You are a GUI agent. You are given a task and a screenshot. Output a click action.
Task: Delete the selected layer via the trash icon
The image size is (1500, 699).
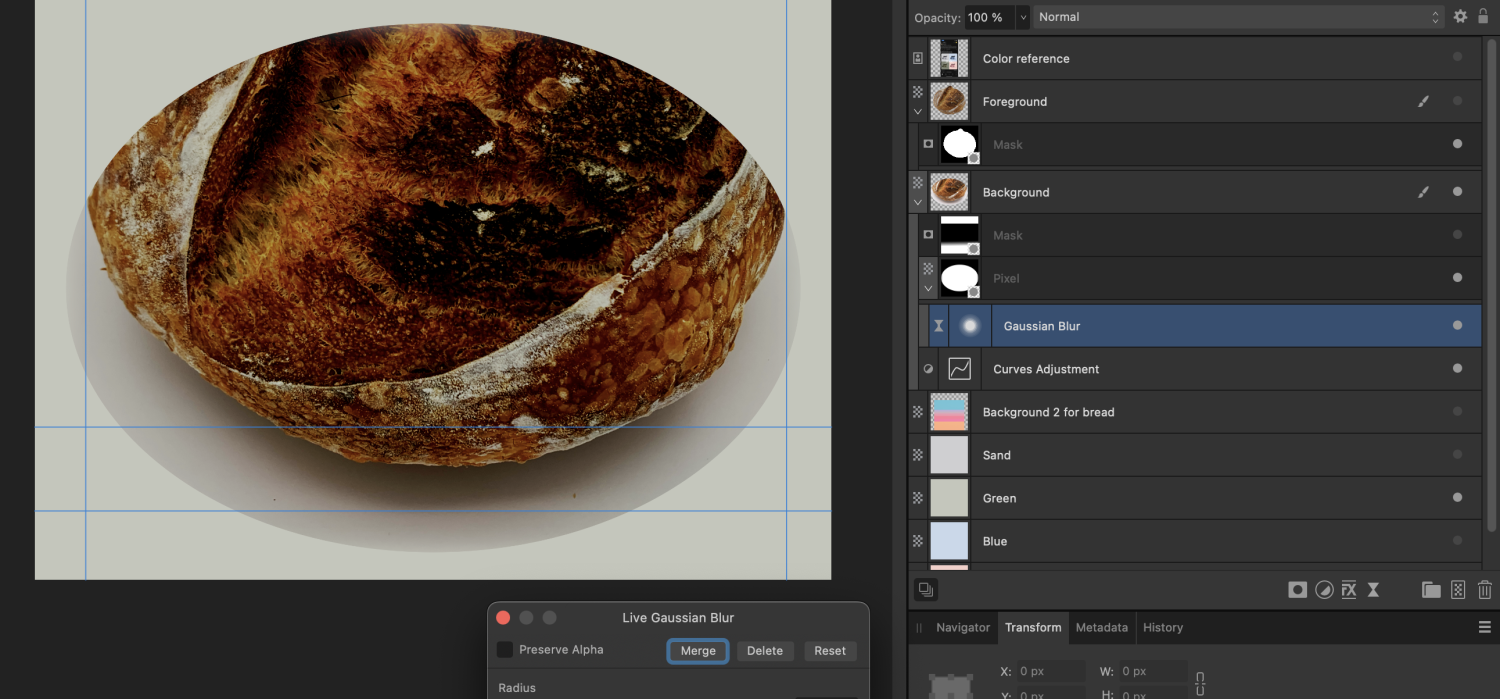pos(1485,590)
